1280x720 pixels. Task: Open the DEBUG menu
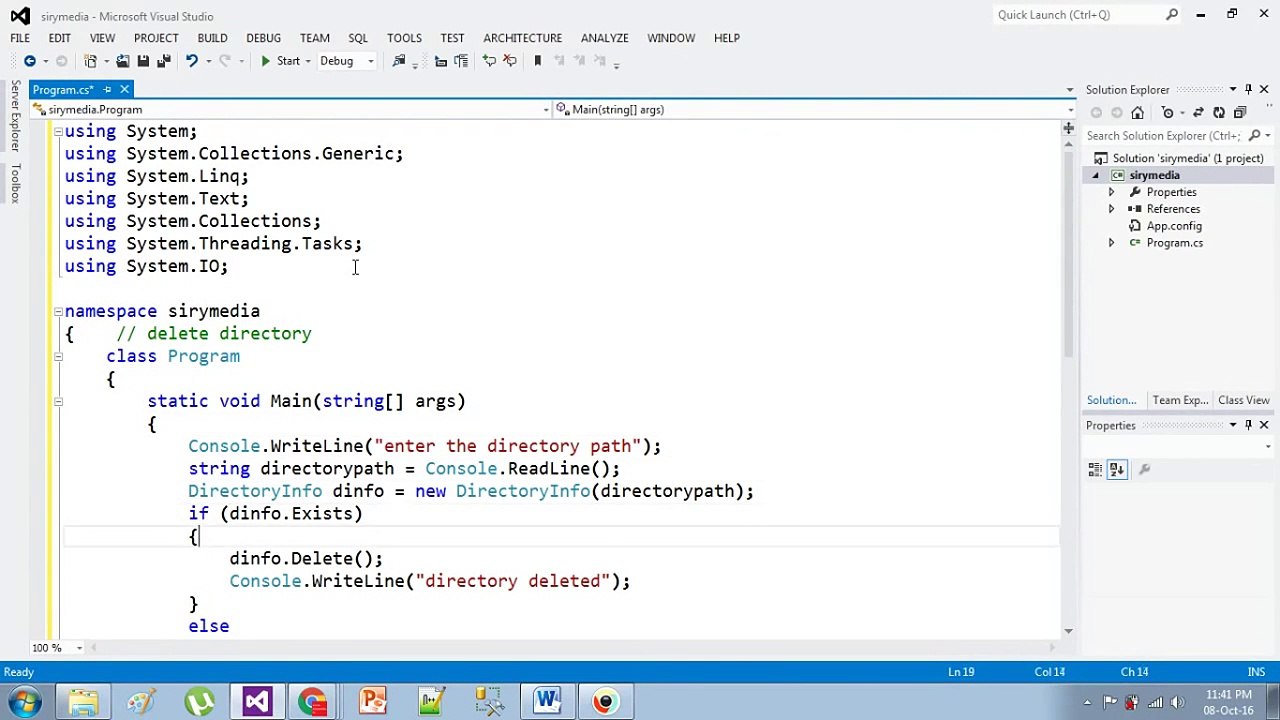(264, 38)
